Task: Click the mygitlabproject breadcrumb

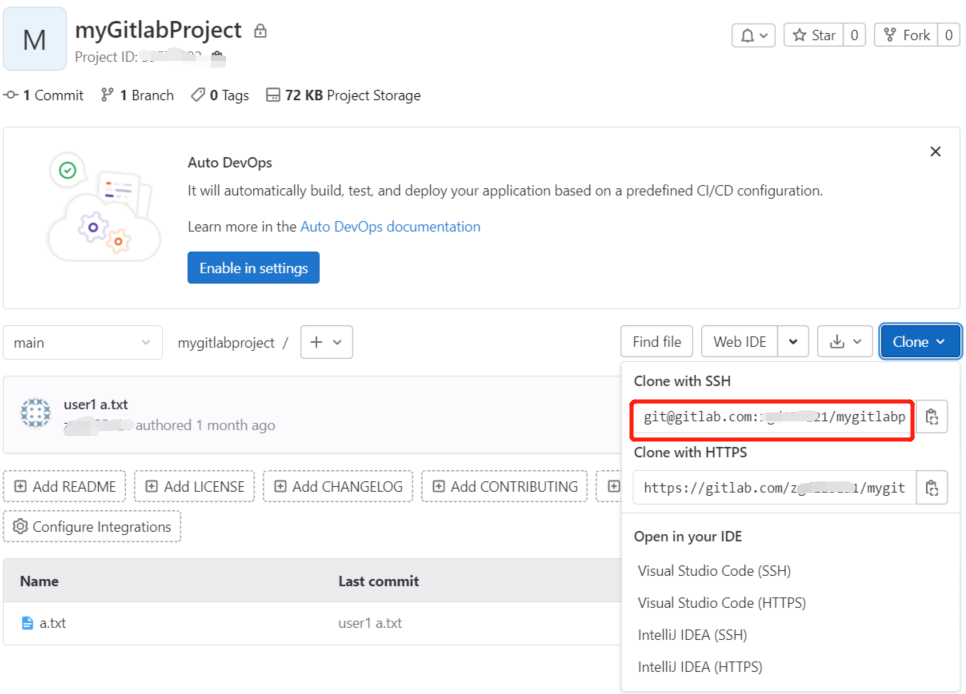Action: (x=226, y=343)
